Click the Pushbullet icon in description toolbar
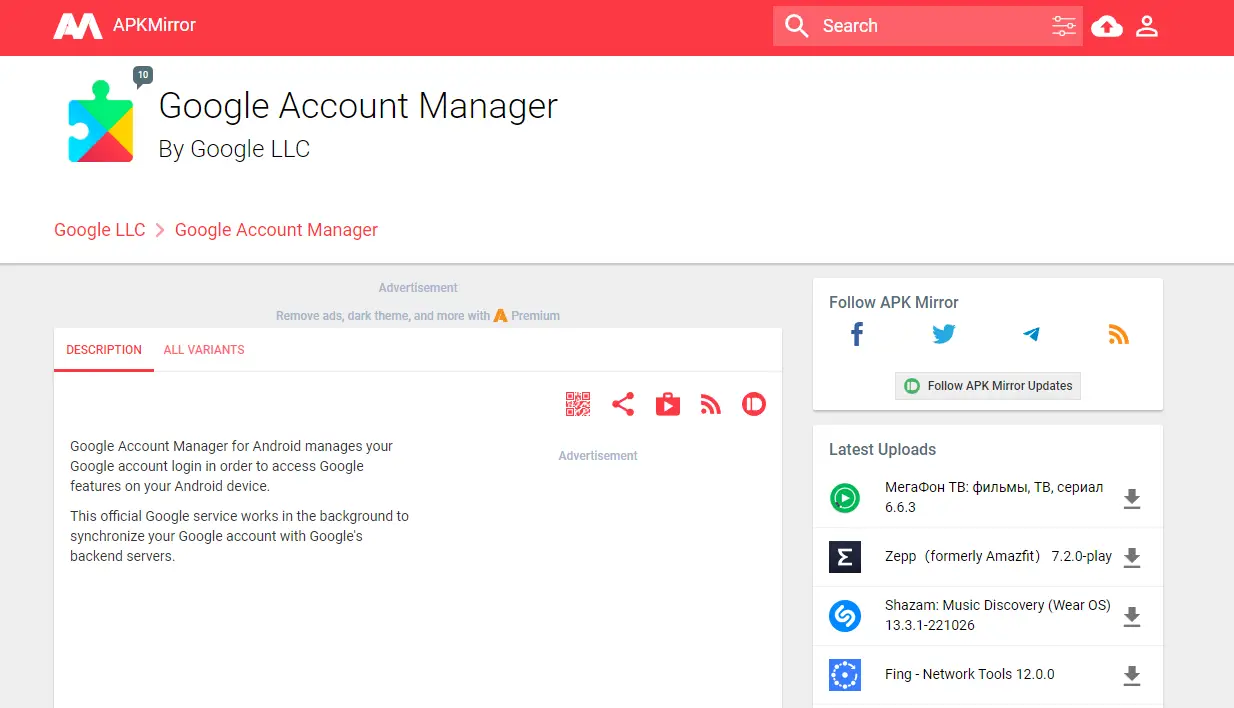The width and height of the screenshot is (1234, 708). 754,404
